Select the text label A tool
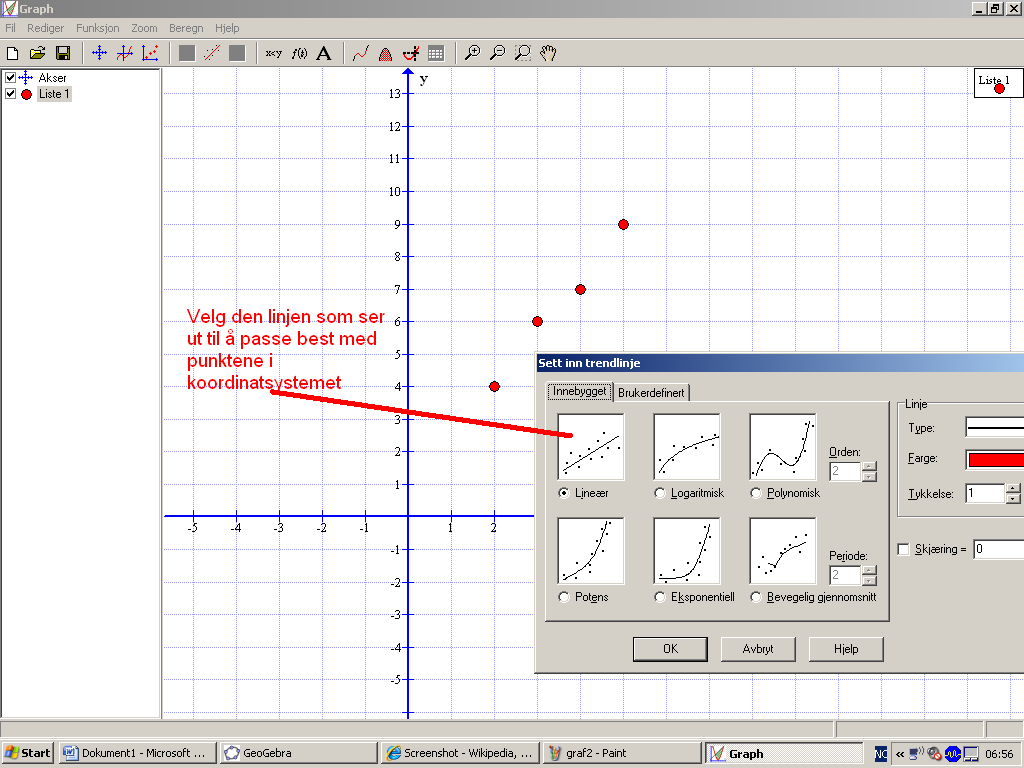Screen dimensions: 1024x768 click(324, 53)
